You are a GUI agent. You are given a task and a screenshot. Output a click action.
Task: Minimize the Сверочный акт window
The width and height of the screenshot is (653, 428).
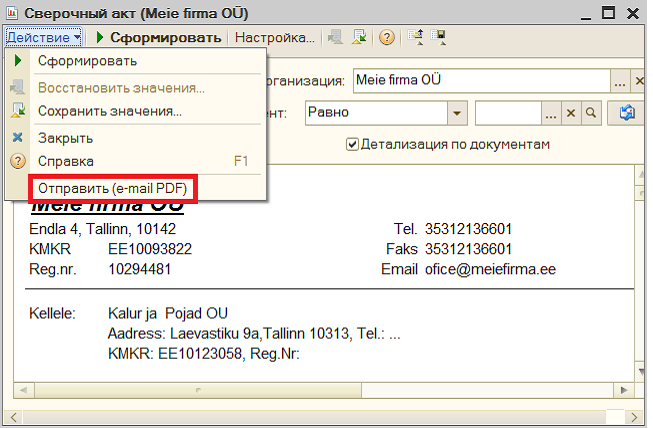click(x=586, y=14)
